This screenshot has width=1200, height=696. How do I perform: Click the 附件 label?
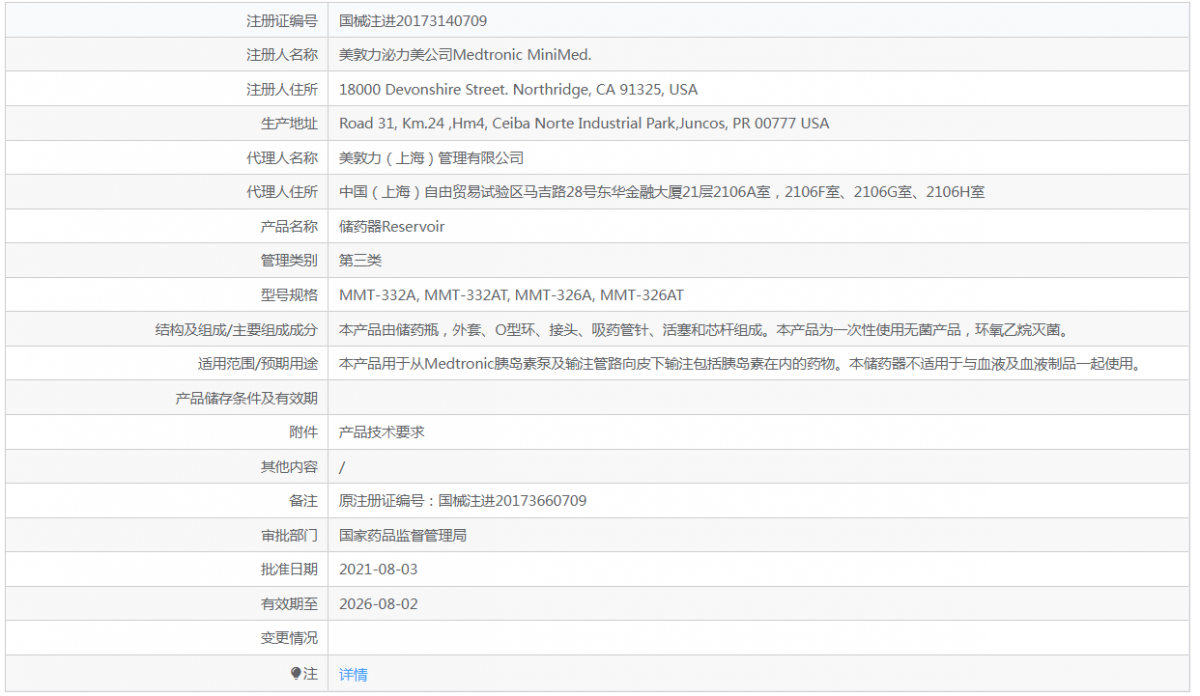click(x=303, y=432)
